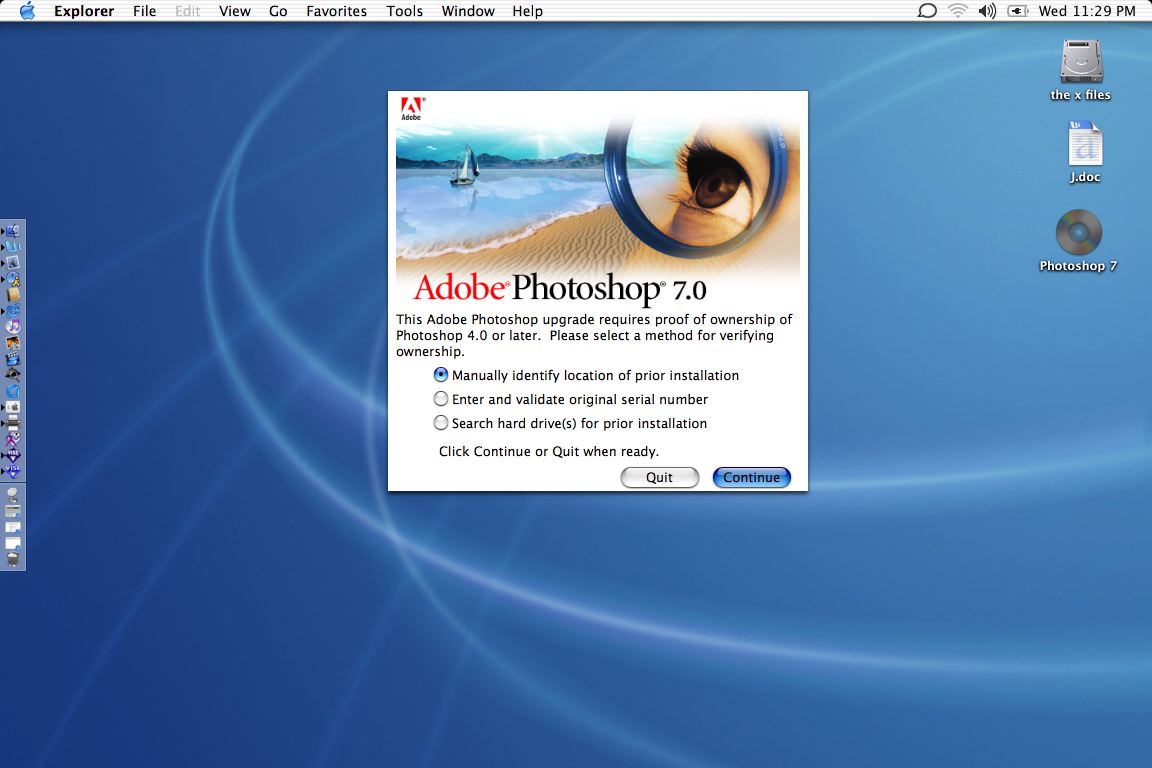Click the Adobe logo in the dialog
This screenshot has width=1152, height=768.
click(411, 109)
